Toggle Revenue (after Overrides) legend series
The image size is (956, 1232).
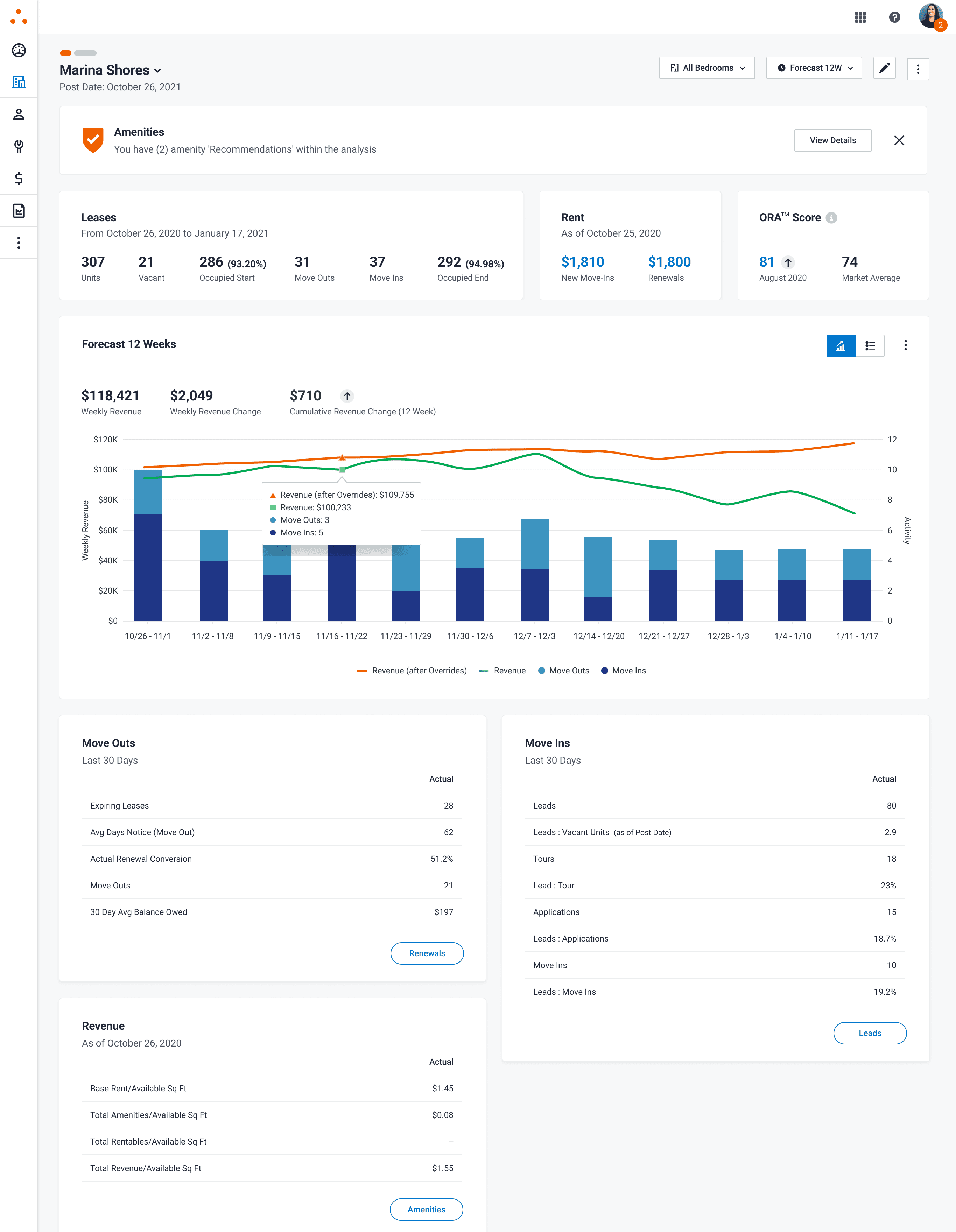click(x=412, y=671)
